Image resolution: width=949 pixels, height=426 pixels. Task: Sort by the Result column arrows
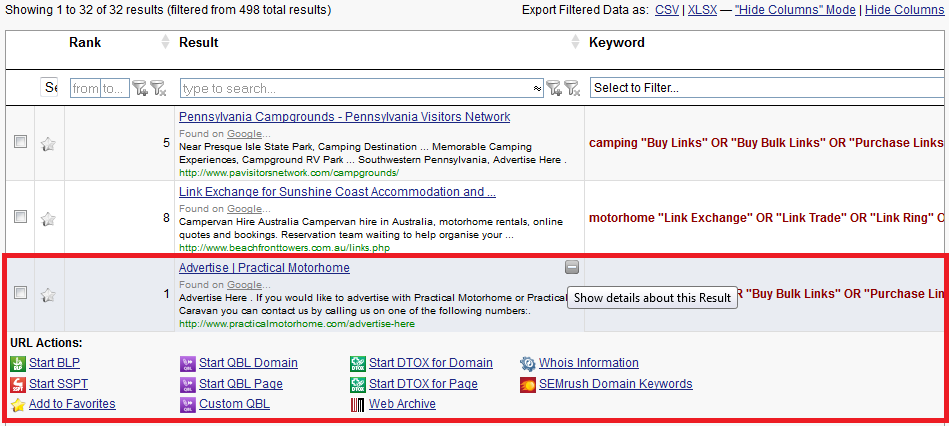tap(576, 42)
